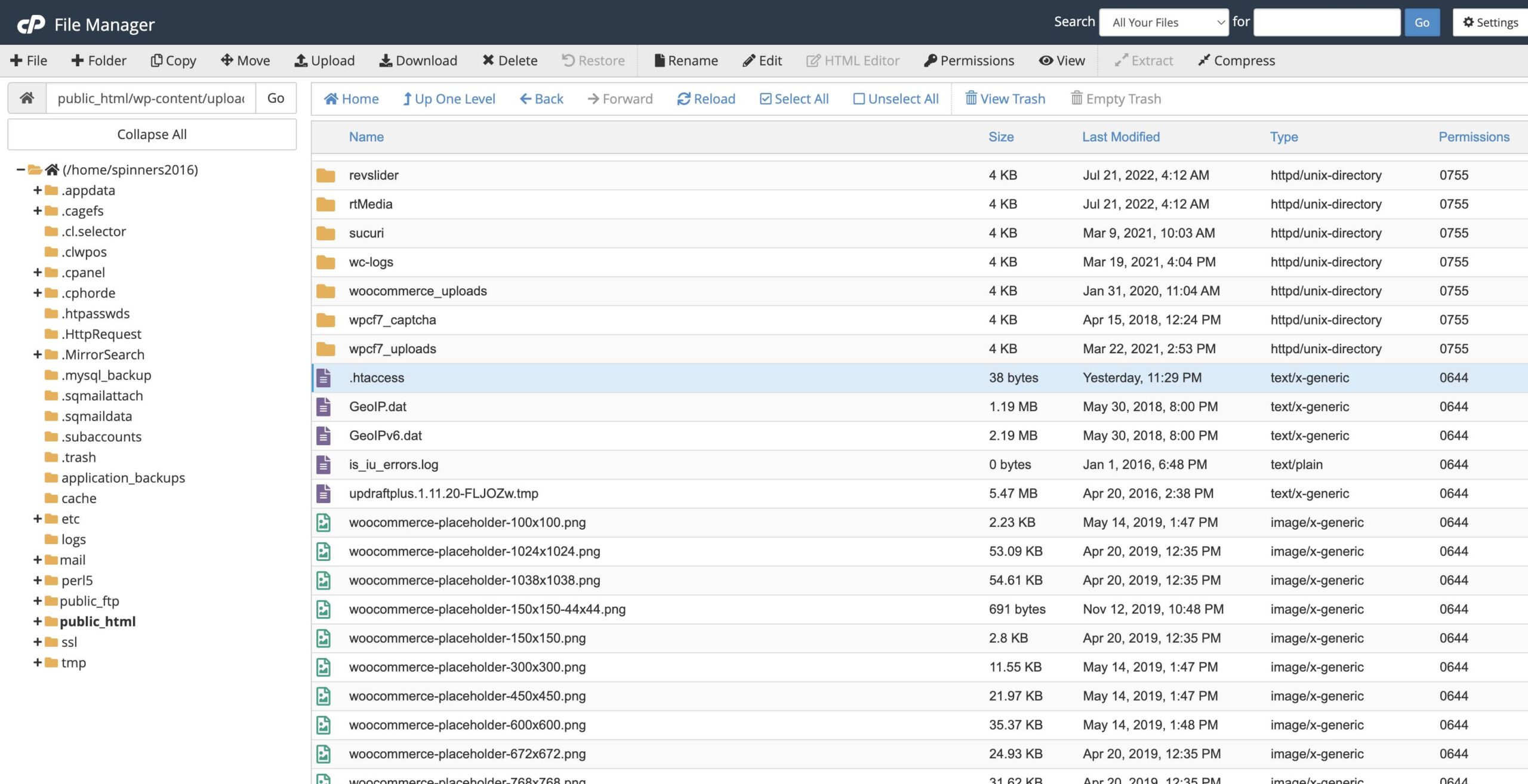Screen dimensions: 1528x784
Task: Select application_backups in the tree
Action: [123, 477]
